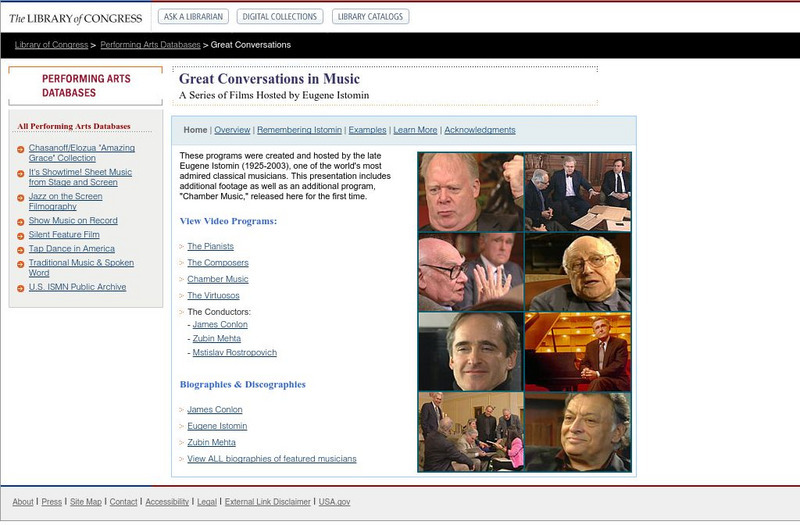800x525 pixels.
Task: Click arrow bullet beside Eugene Istomin biography
Action: coord(182,427)
